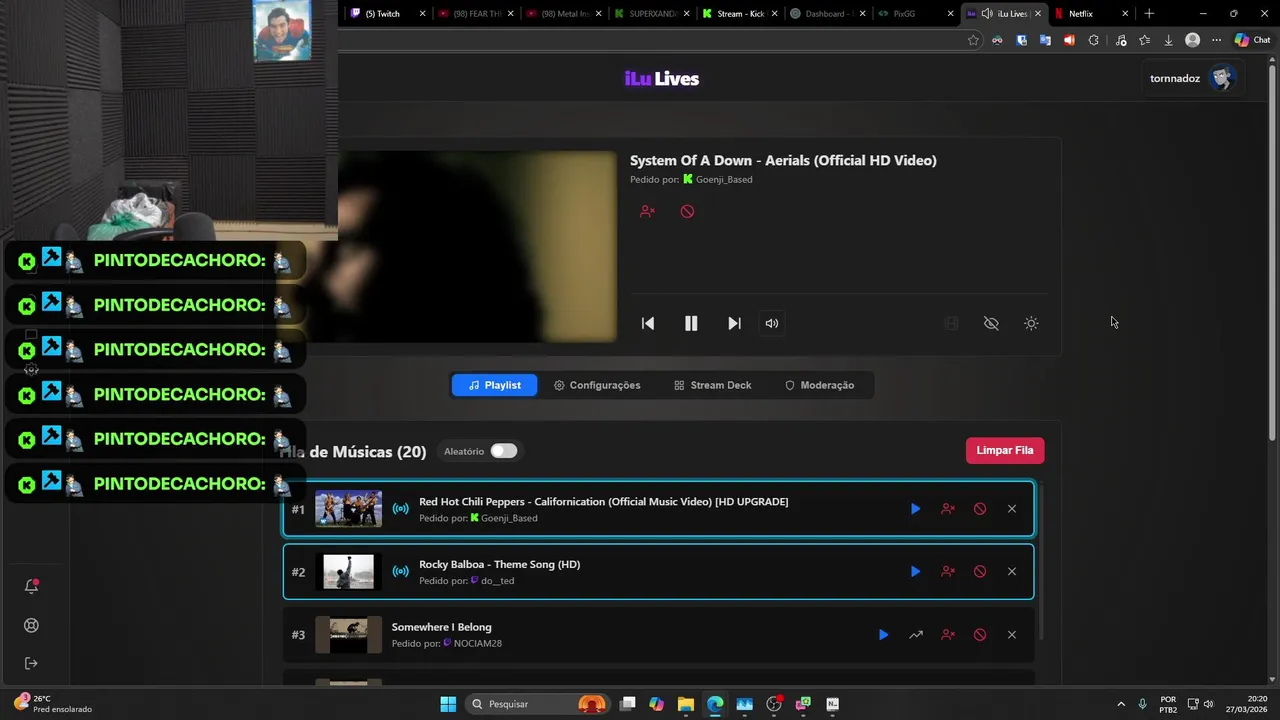Click the brightness sun icon in player
This screenshot has width=1280, height=720.
(1031, 323)
